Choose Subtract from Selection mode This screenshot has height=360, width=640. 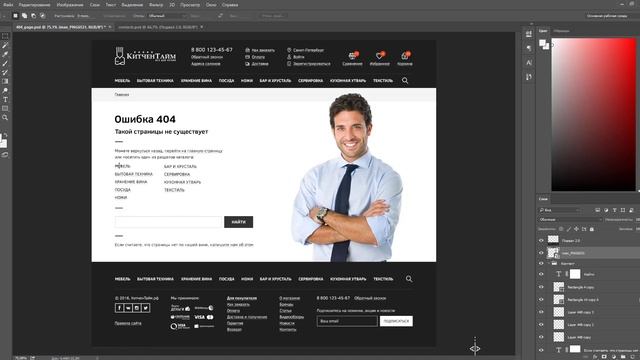click(33, 16)
